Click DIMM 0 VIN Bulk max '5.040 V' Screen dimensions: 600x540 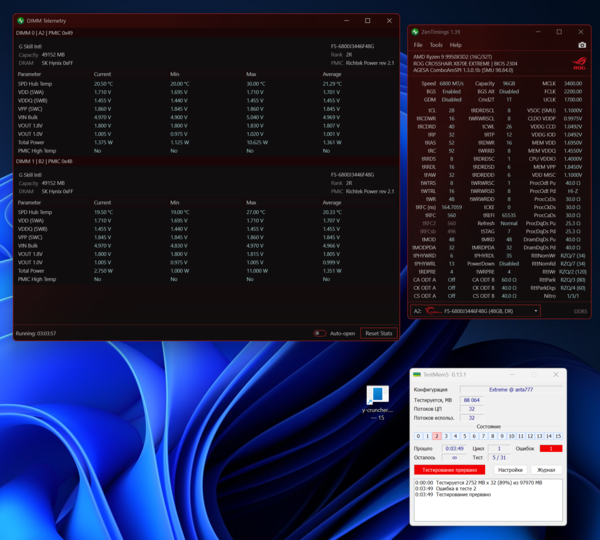255,117
